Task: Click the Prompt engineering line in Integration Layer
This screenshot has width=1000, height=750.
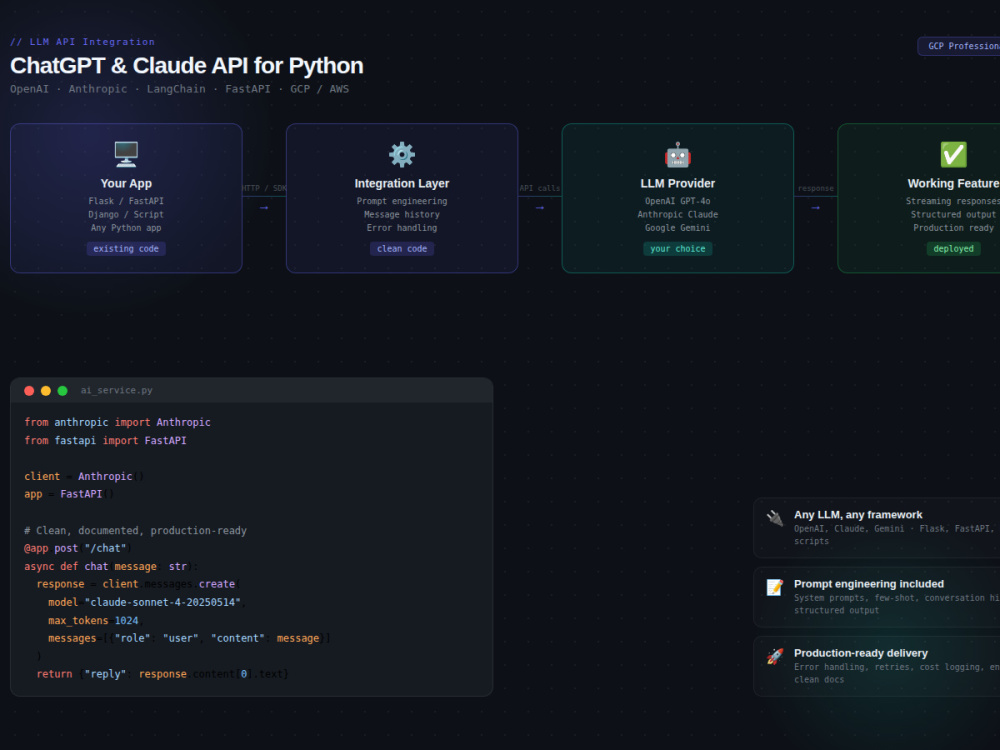Action: (402, 201)
